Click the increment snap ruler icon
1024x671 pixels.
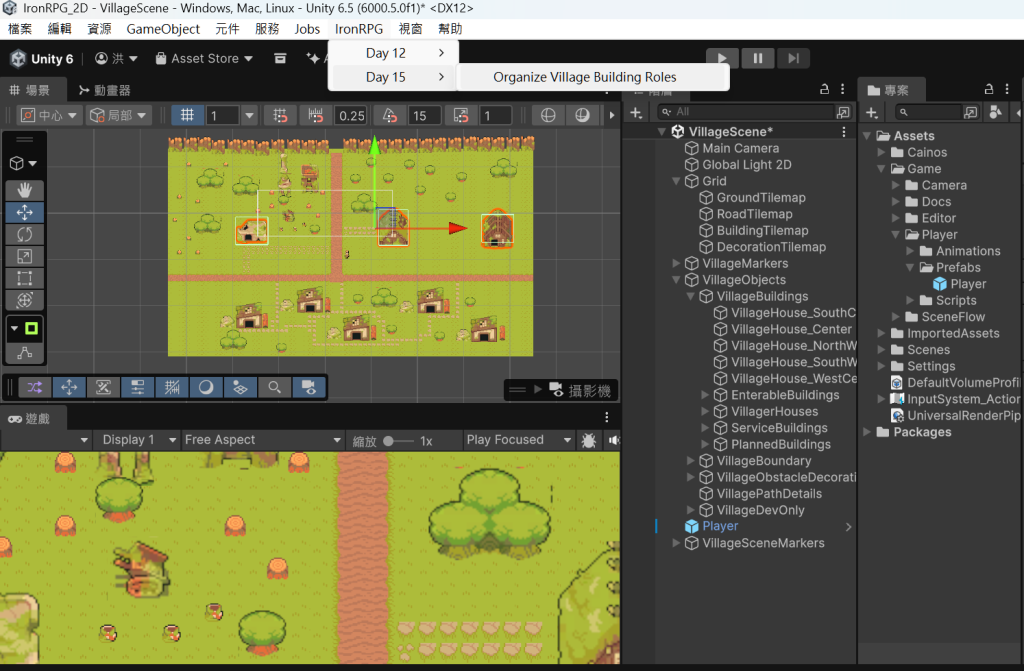point(316,116)
